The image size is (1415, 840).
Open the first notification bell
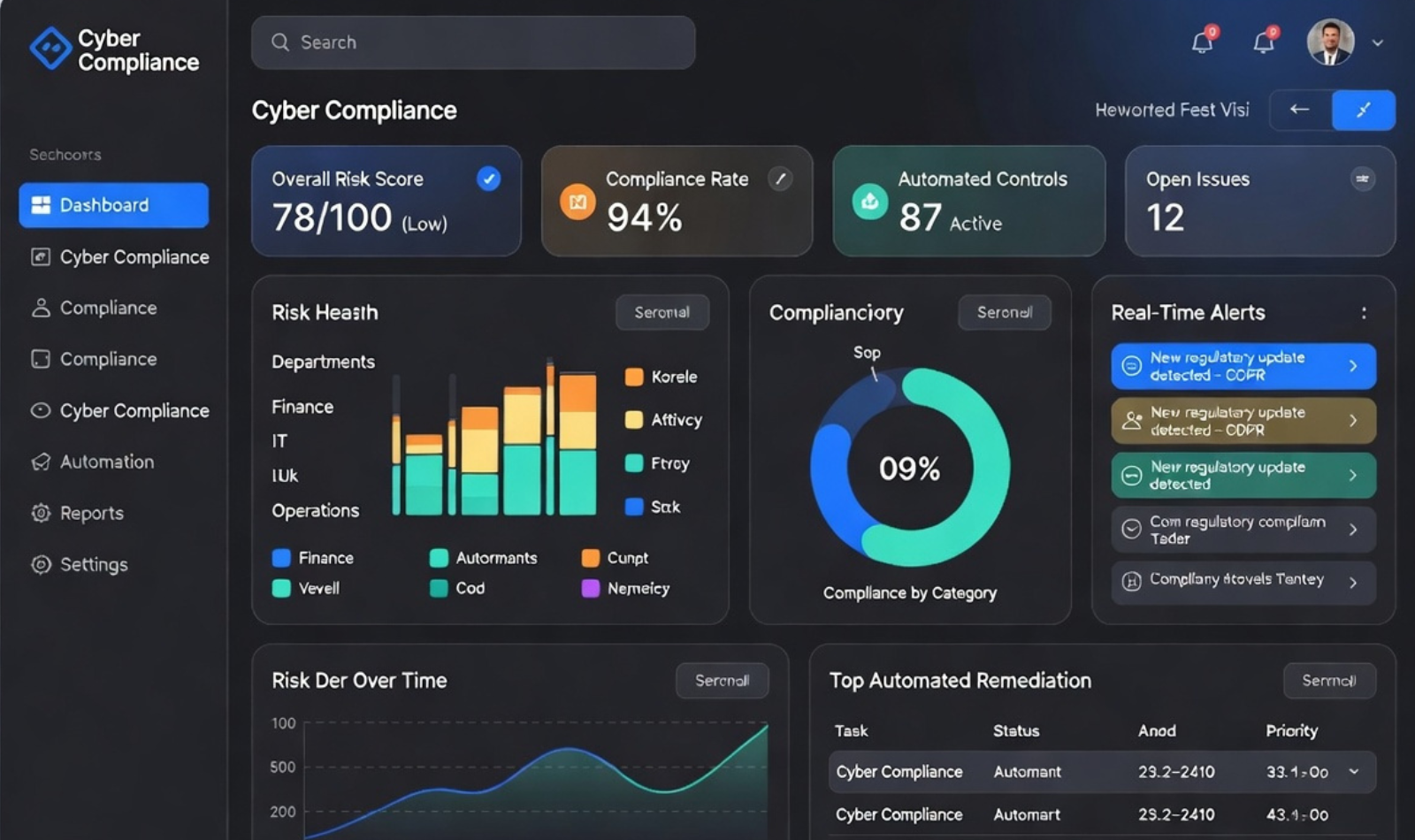pos(1203,42)
